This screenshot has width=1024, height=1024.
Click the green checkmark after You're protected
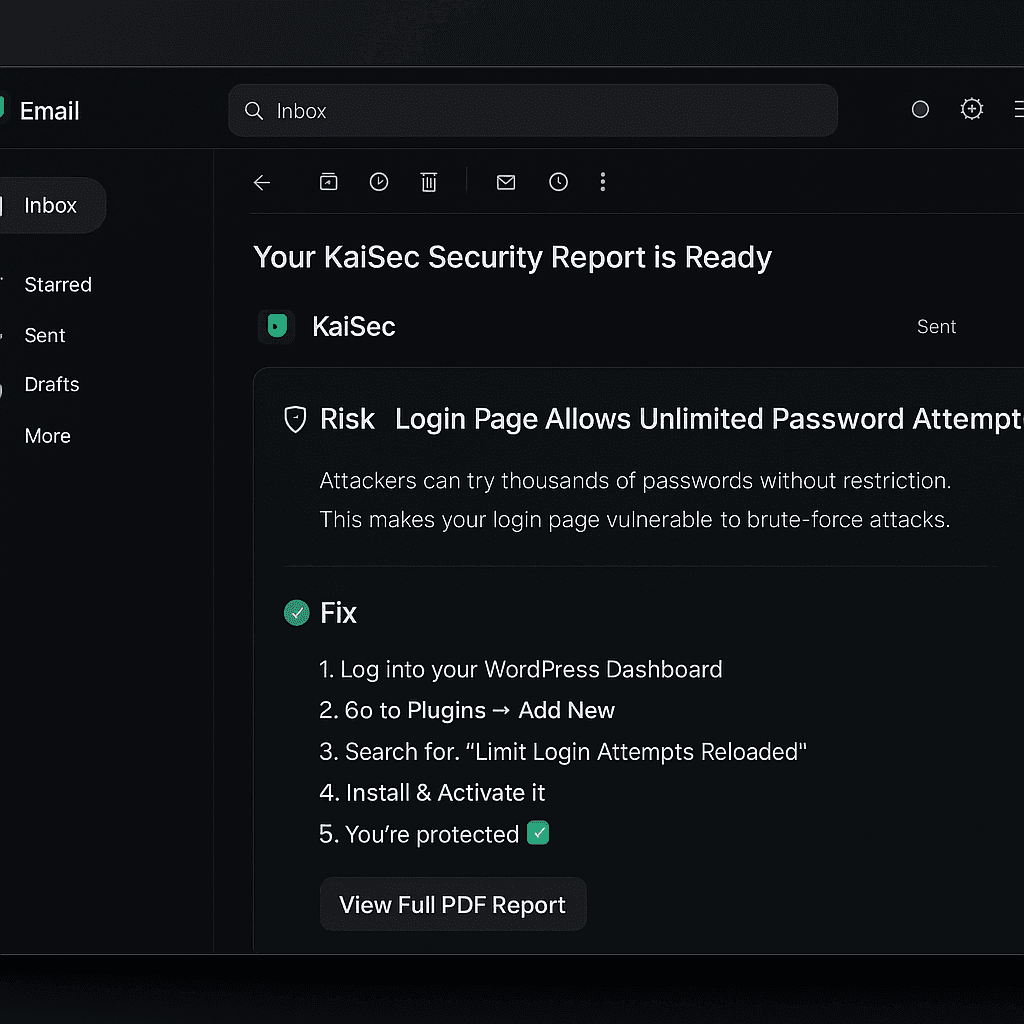pyautogui.click(x=538, y=833)
